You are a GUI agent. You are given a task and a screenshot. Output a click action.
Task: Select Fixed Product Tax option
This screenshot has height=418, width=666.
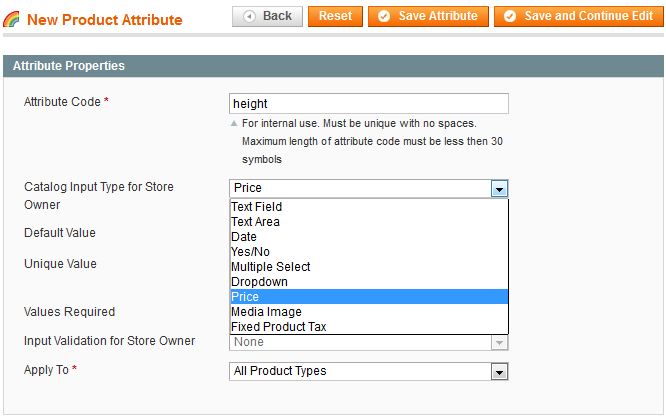pyautogui.click(x=278, y=327)
